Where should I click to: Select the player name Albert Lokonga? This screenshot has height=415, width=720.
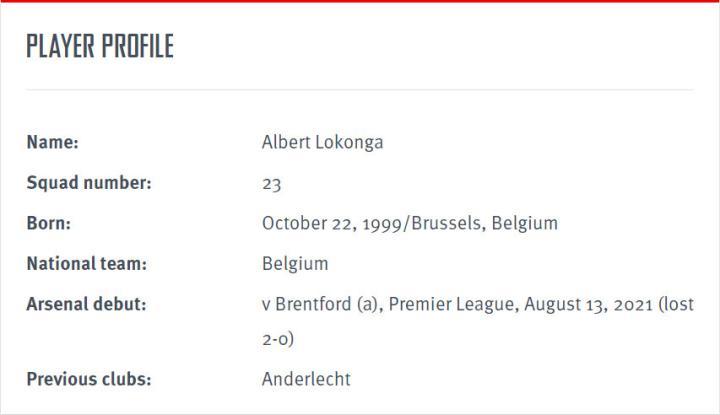pyautogui.click(x=322, y=142)
